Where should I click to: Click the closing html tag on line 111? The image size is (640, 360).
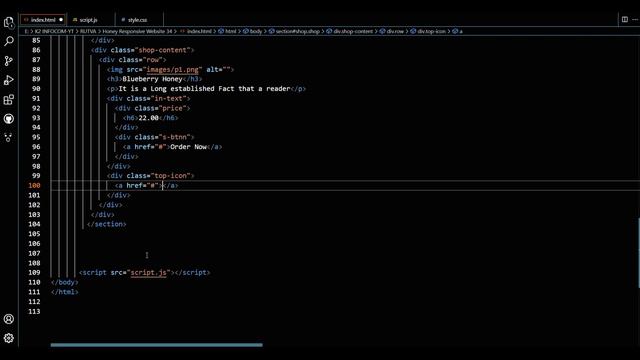tap(64, 292)
